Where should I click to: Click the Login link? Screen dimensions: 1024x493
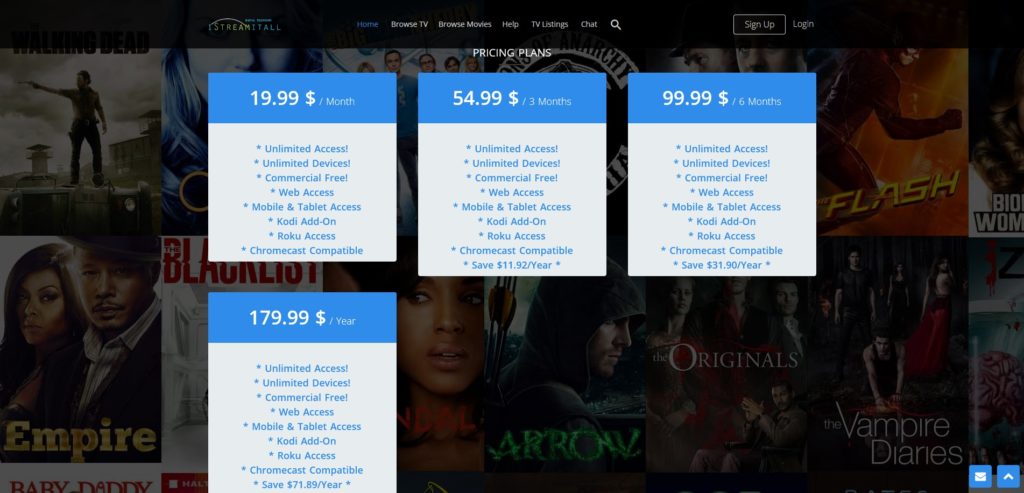[x=803, y=24]
